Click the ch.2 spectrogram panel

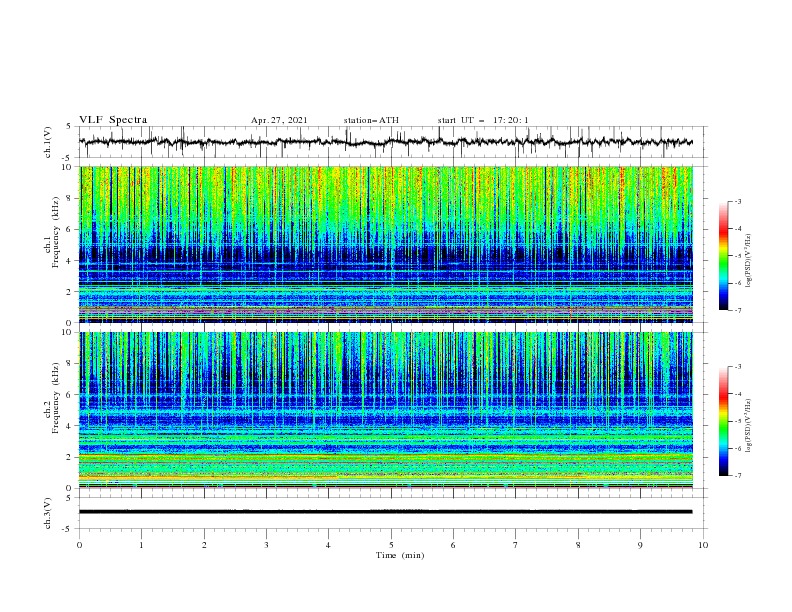(x=386, y=410)
